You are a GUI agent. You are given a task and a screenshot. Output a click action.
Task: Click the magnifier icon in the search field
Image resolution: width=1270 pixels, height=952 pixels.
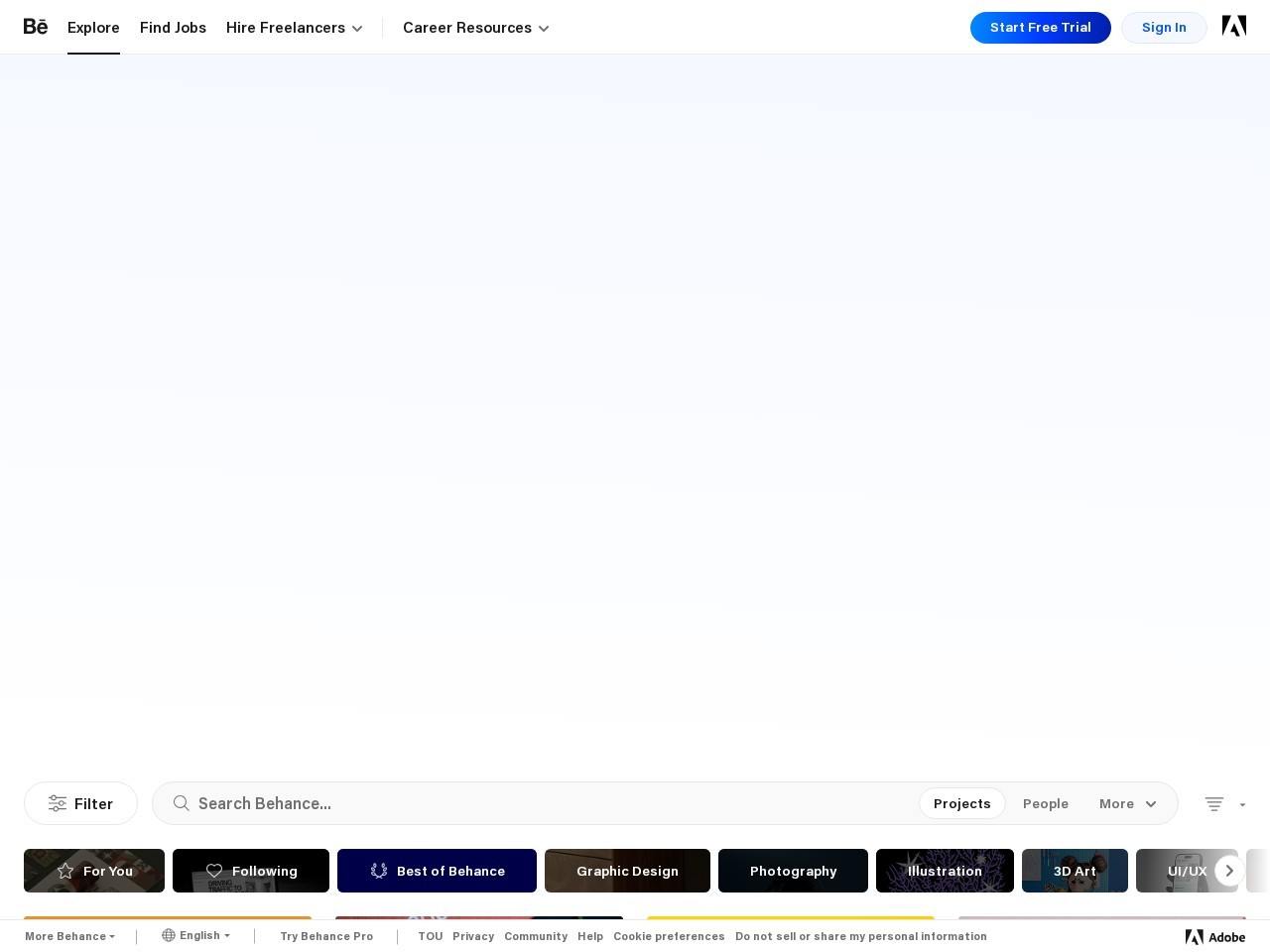182,803
